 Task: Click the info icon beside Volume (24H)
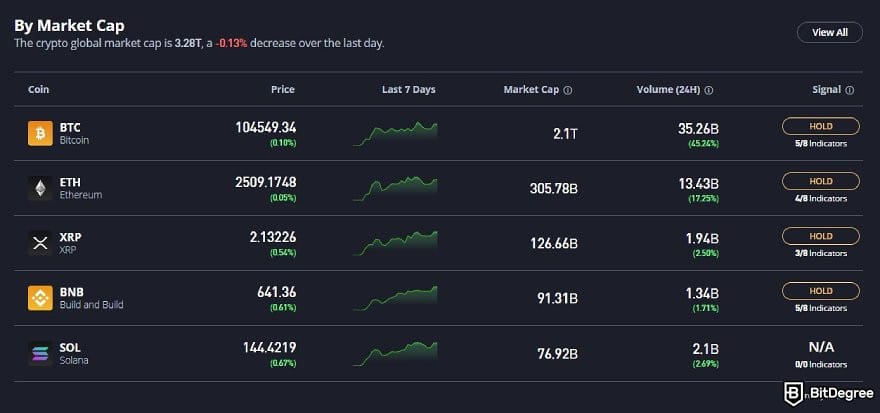709,90
